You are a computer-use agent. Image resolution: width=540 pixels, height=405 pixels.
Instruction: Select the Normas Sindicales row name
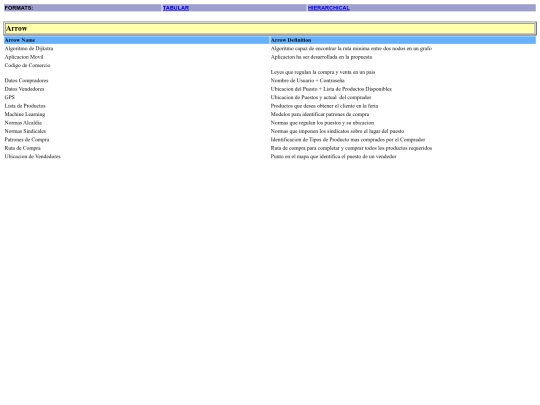25,131
